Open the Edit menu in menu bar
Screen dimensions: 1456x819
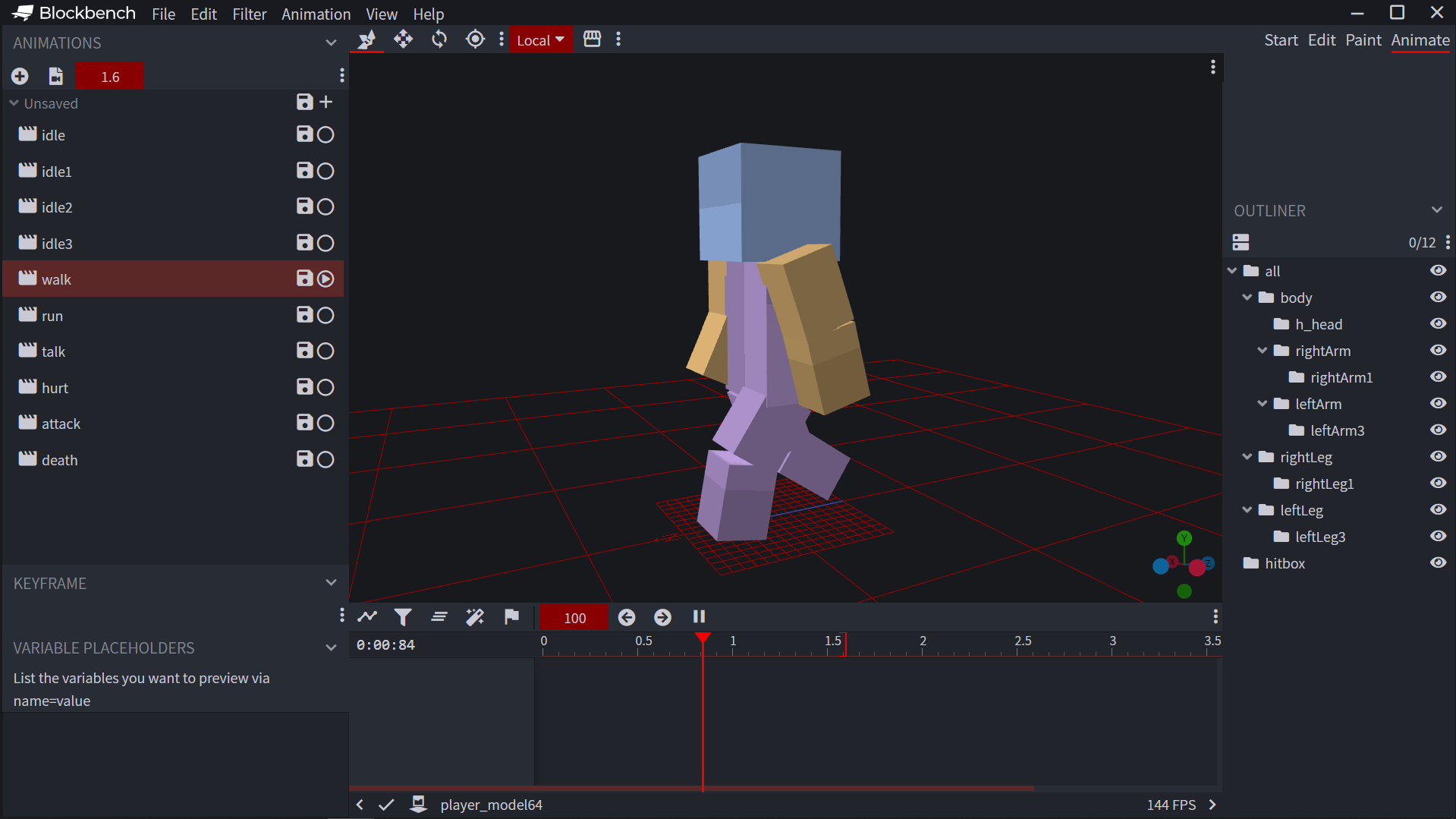[x=203, y=14]
